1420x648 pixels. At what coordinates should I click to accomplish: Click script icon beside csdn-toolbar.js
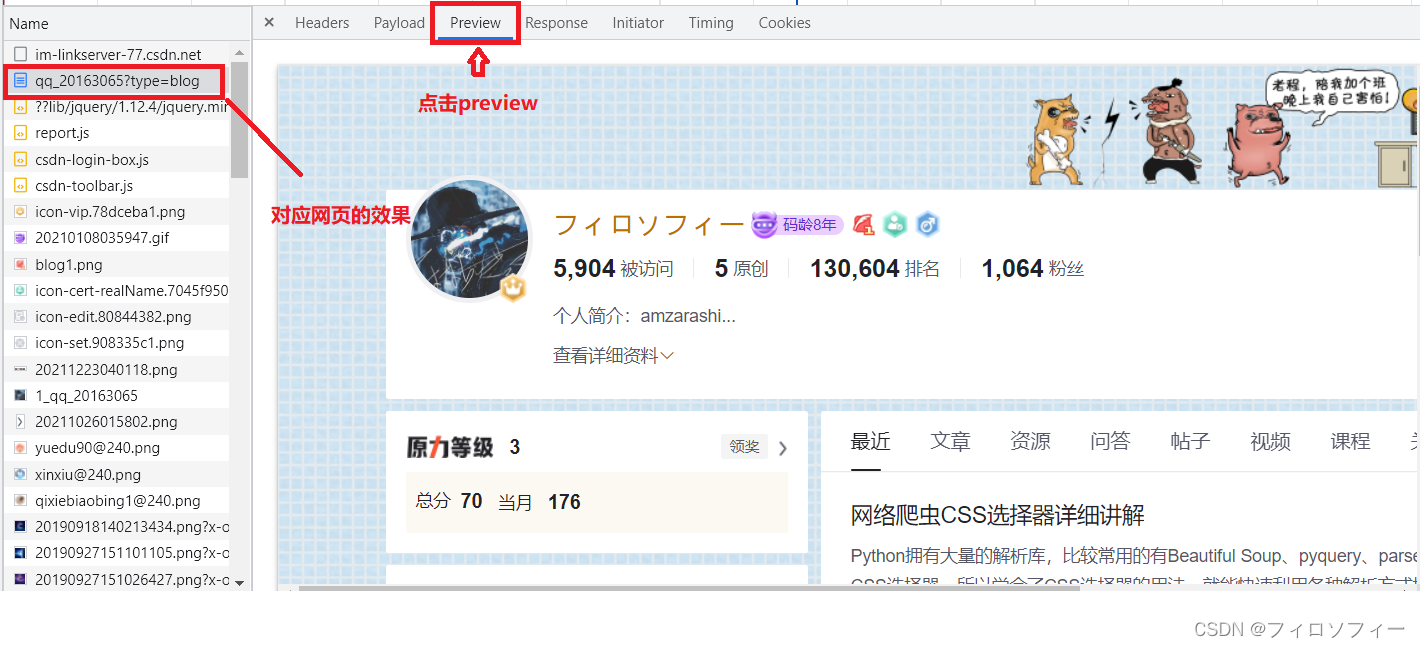click(20, 185)
